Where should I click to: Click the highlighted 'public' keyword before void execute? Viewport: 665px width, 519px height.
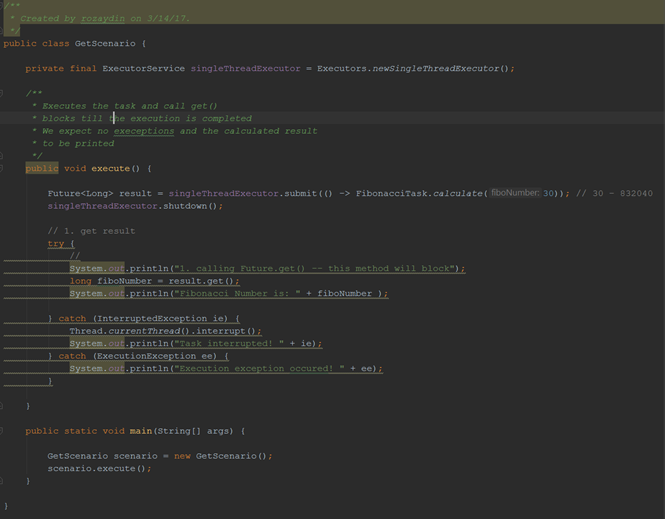(x=42, y=168)
